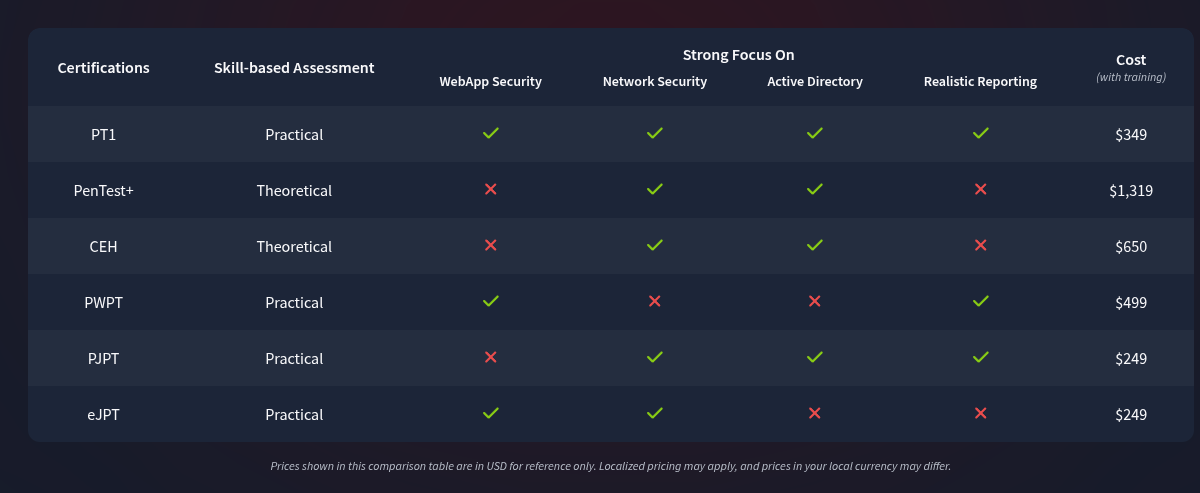Click PenTest+ Active Directory green checkmark
Image resolution: width=1200 pixels, height=493 pixels.
814,189
